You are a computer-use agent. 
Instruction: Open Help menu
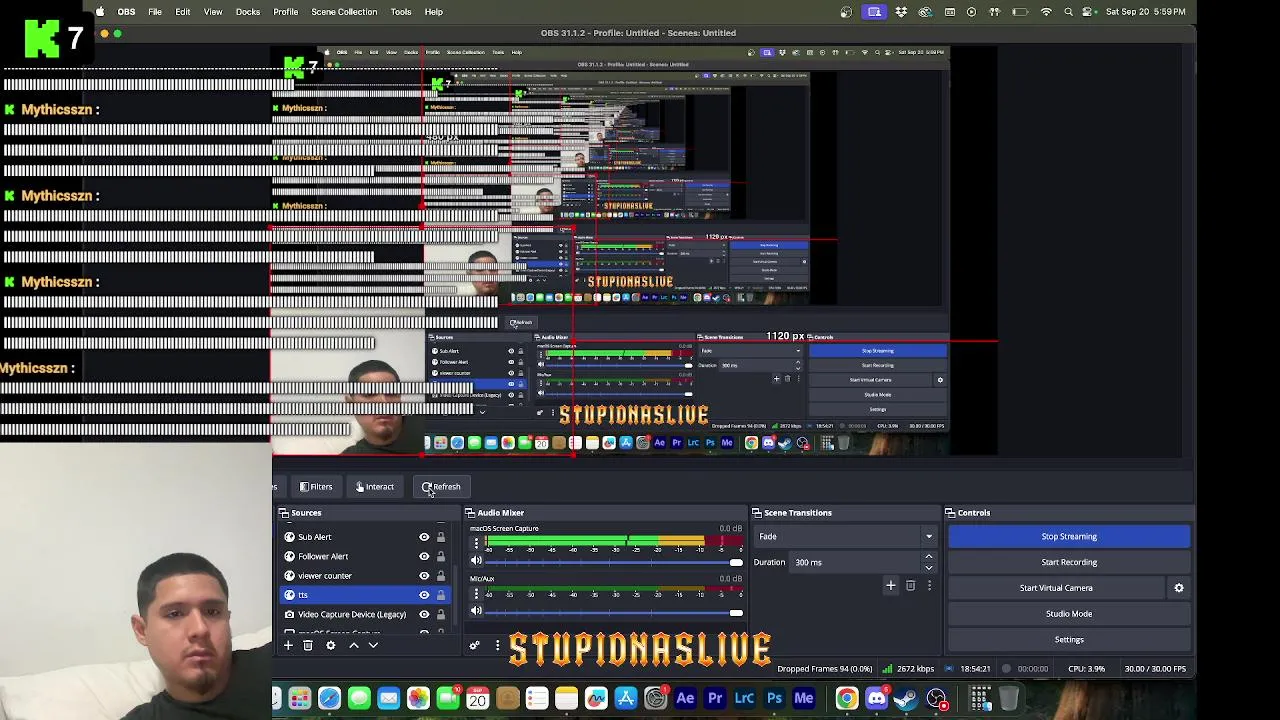point(434,12)
